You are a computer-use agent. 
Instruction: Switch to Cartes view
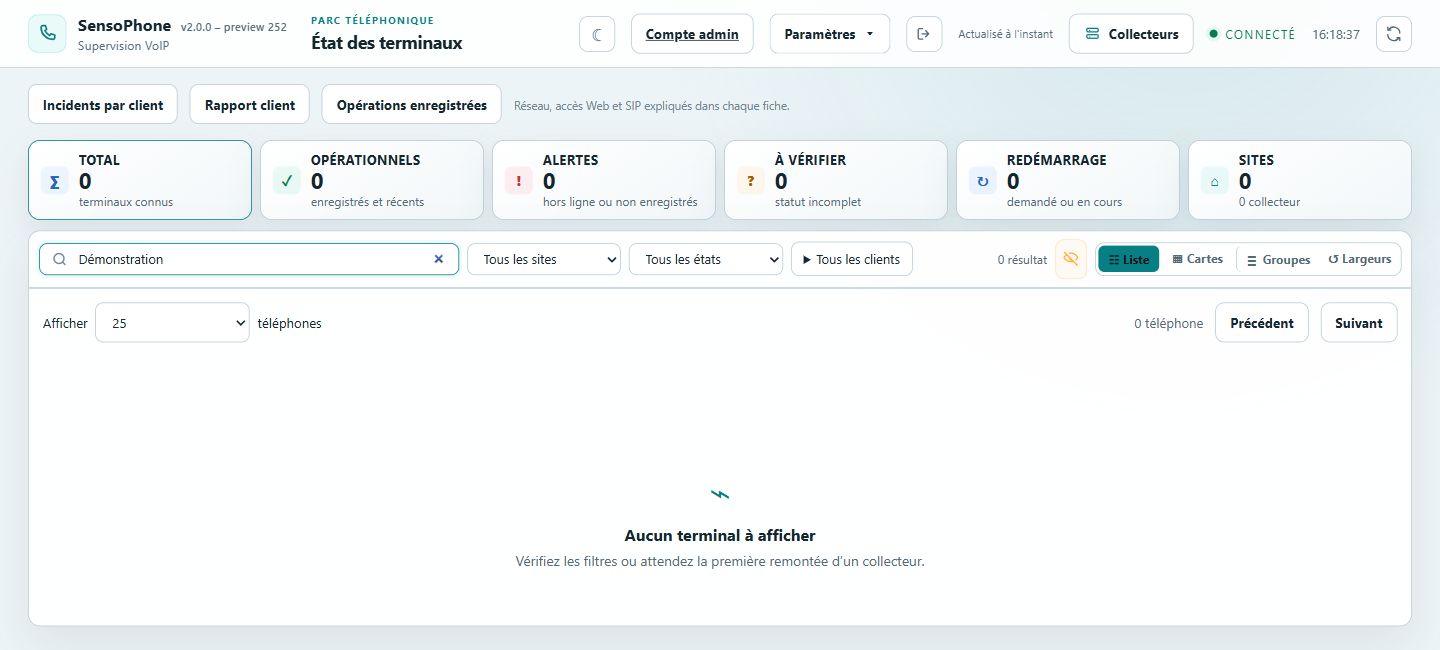tap(1198, 259)
